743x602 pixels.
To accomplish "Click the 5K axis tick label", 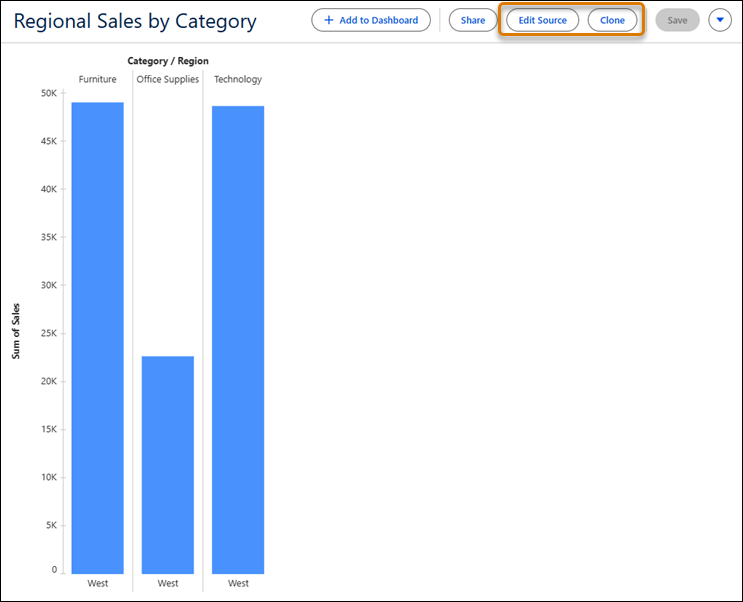I will click(x=51, y=525).
